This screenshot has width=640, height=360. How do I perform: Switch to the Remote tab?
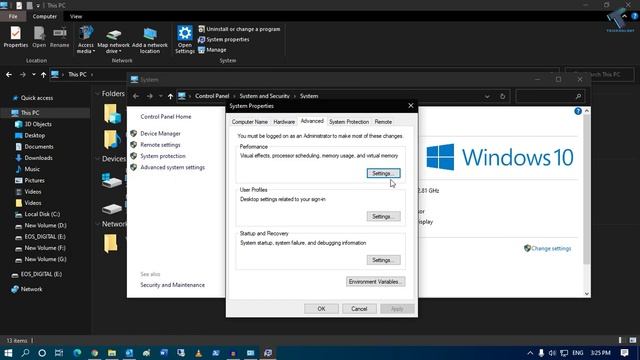pos(383,122)
